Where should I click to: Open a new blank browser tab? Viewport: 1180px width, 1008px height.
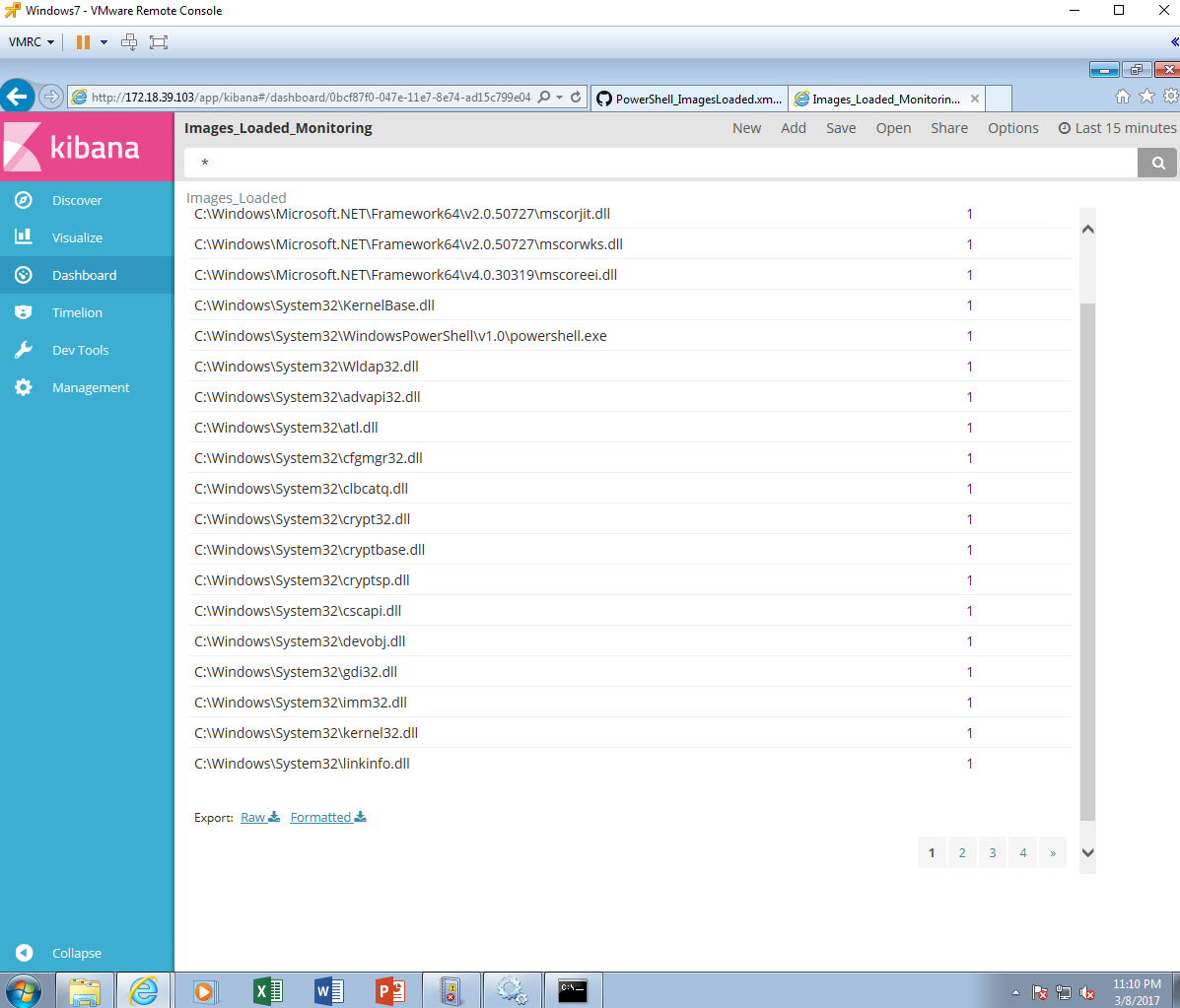[x=998, y=99]
